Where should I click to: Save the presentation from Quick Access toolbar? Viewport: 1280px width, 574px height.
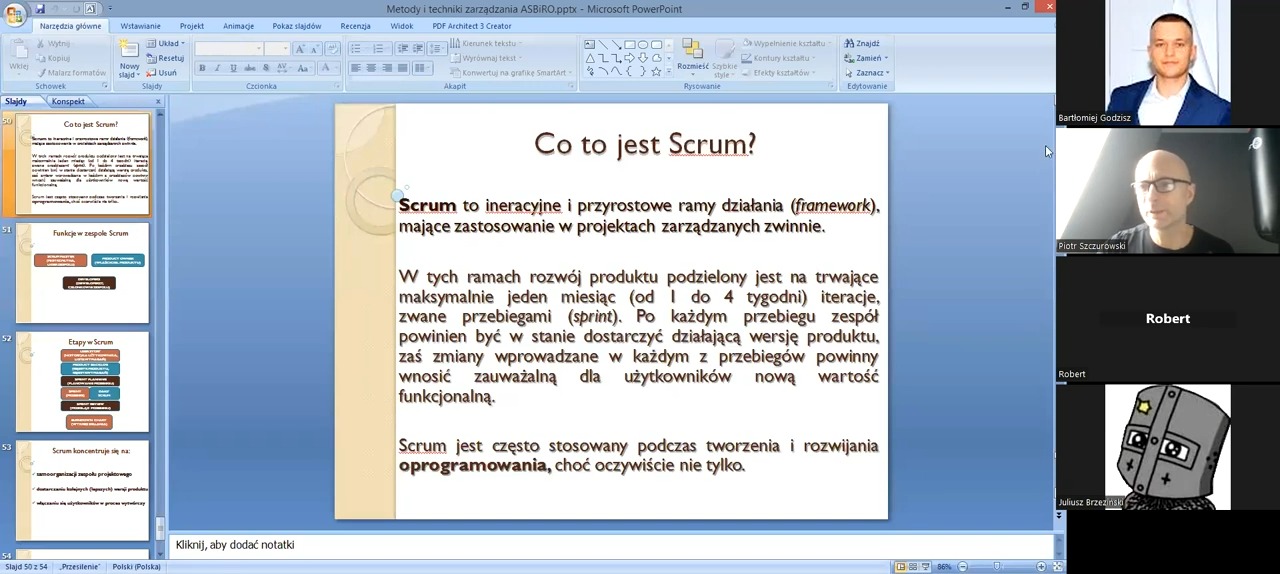click(x=41, y=8)
